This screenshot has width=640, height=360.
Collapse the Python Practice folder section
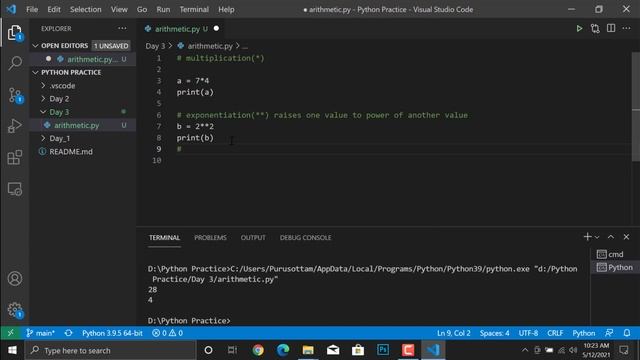pos(36,72)
